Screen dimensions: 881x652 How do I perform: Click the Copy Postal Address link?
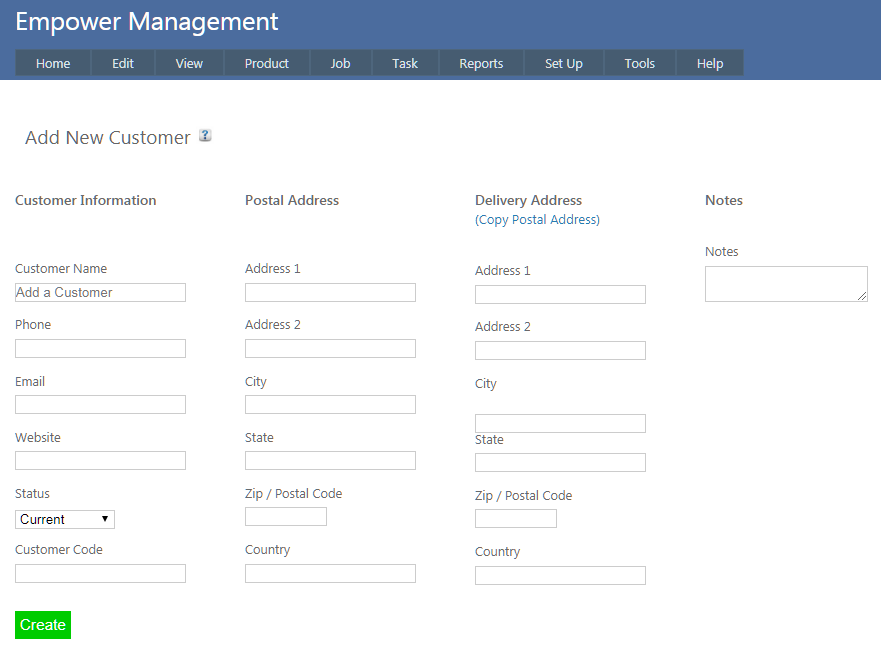point(537,220)
